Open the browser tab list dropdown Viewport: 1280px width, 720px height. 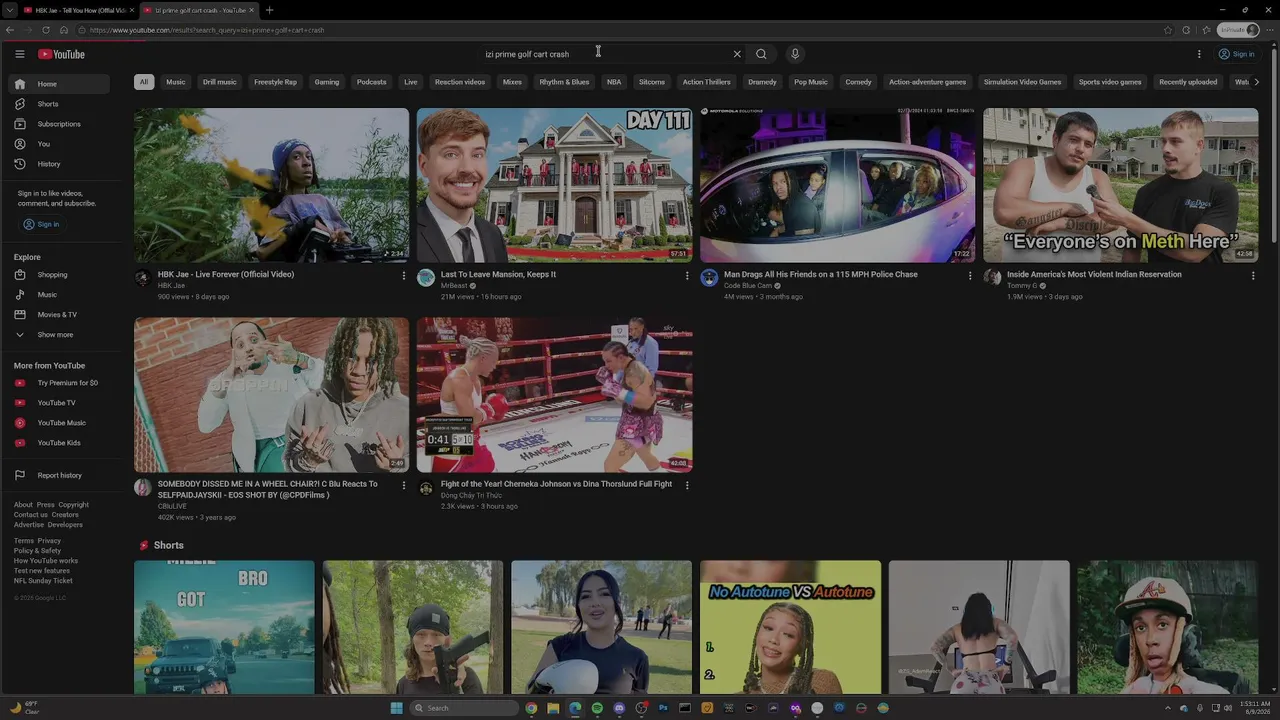click(11, 10)
